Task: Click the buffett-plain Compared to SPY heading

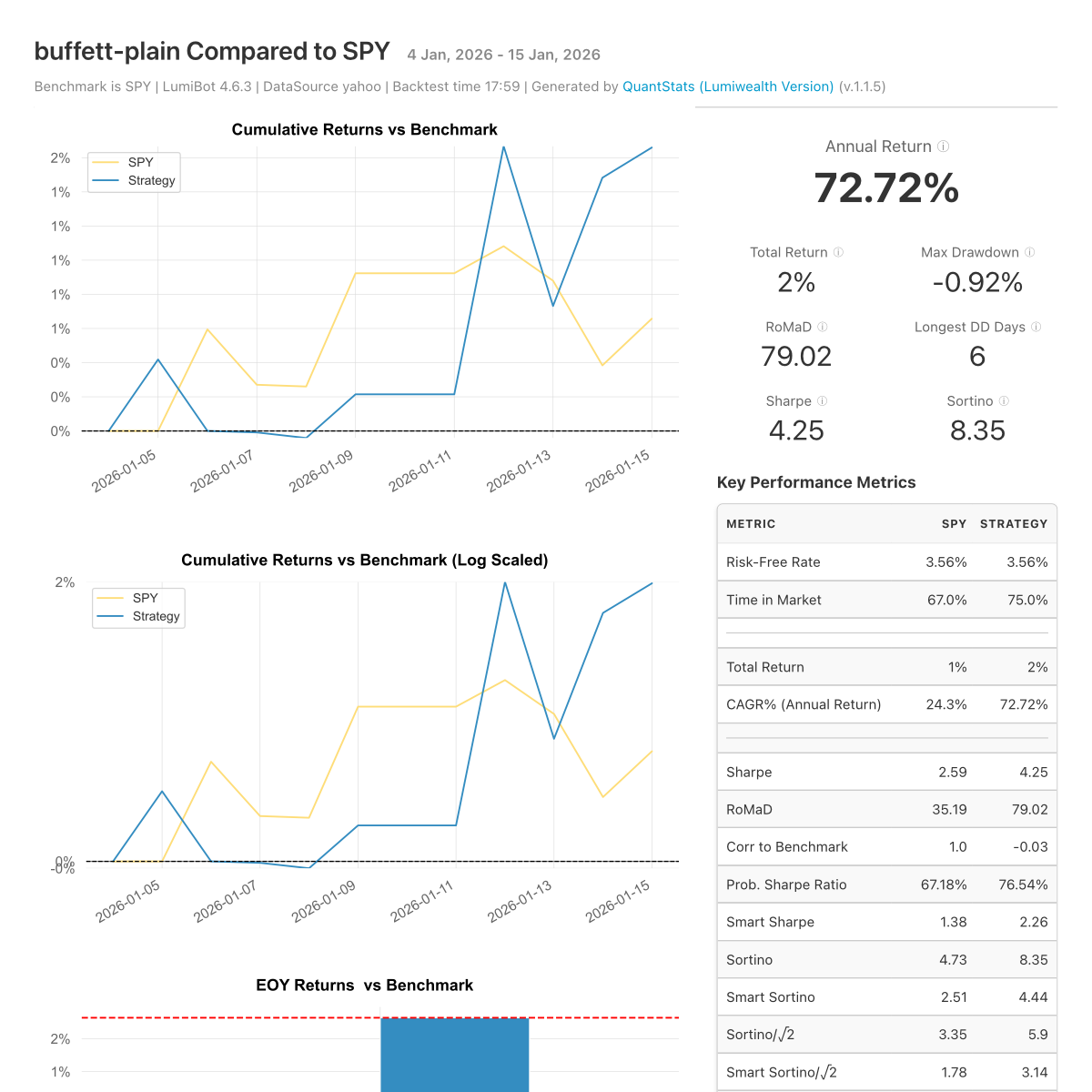Action: 212,52
